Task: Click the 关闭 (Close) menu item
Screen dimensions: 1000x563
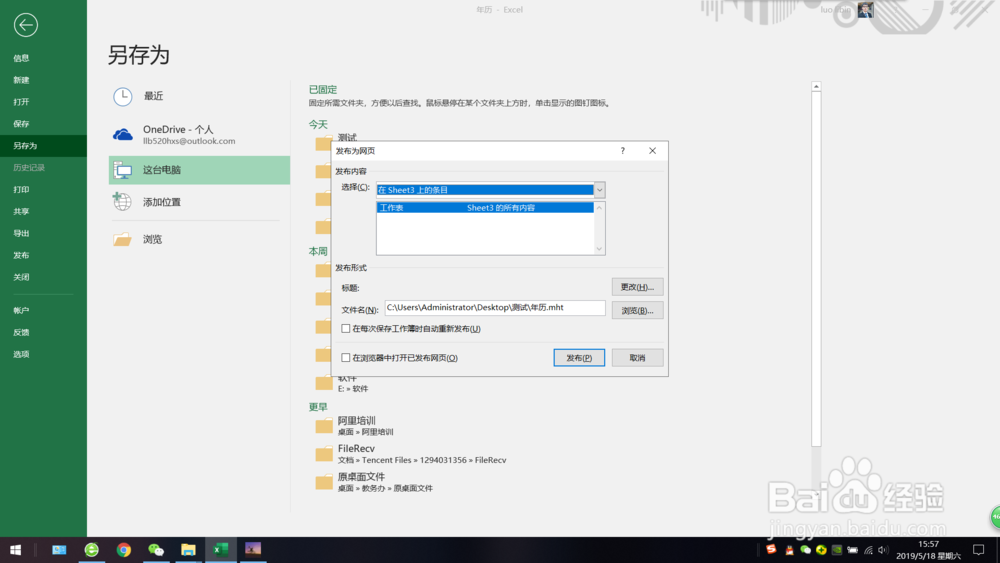Action: 22,277
